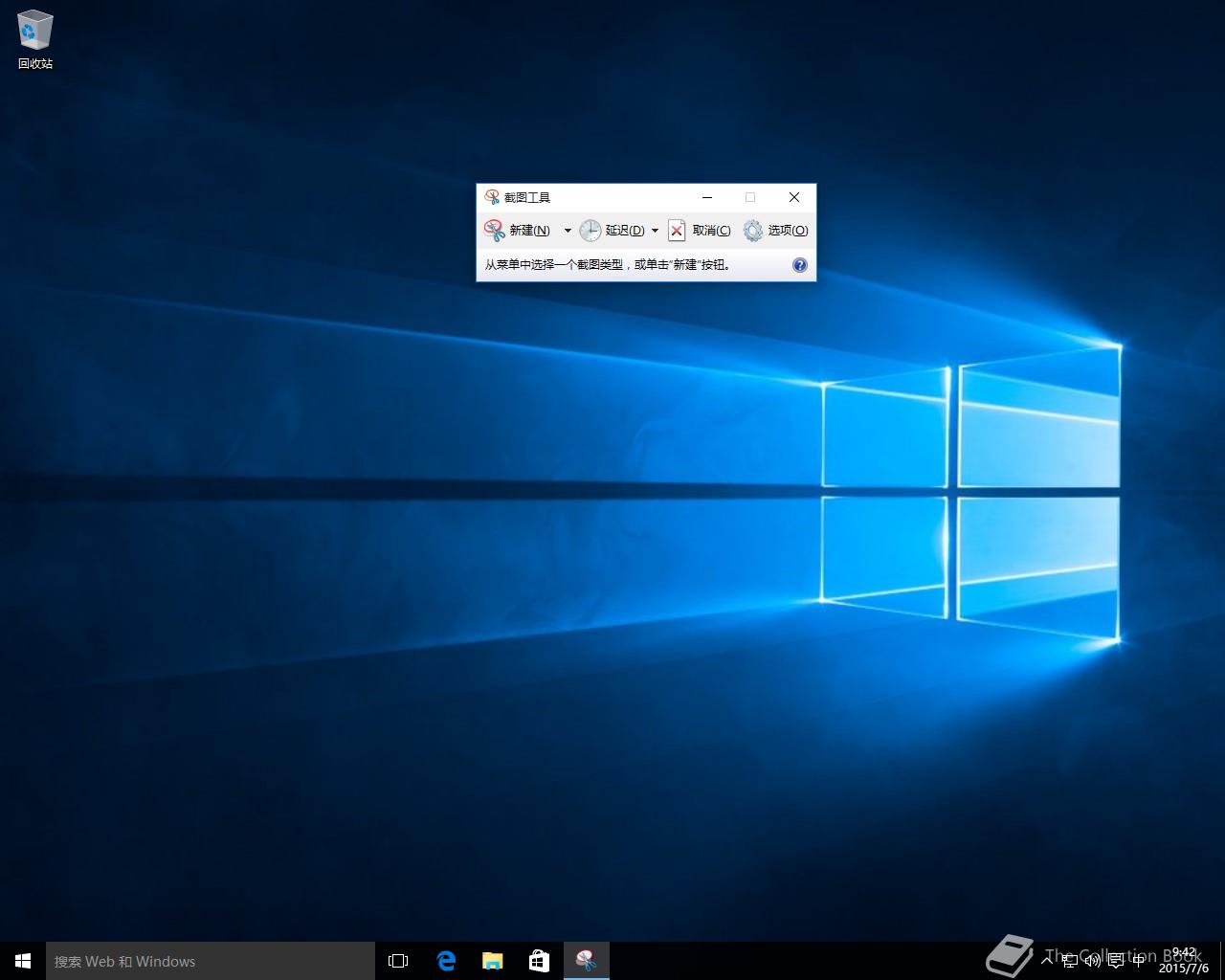This screenshot has width=1225, height=980.
Task: Open 选项(O) options in Snipping Tool
Action: click(775, 230)
